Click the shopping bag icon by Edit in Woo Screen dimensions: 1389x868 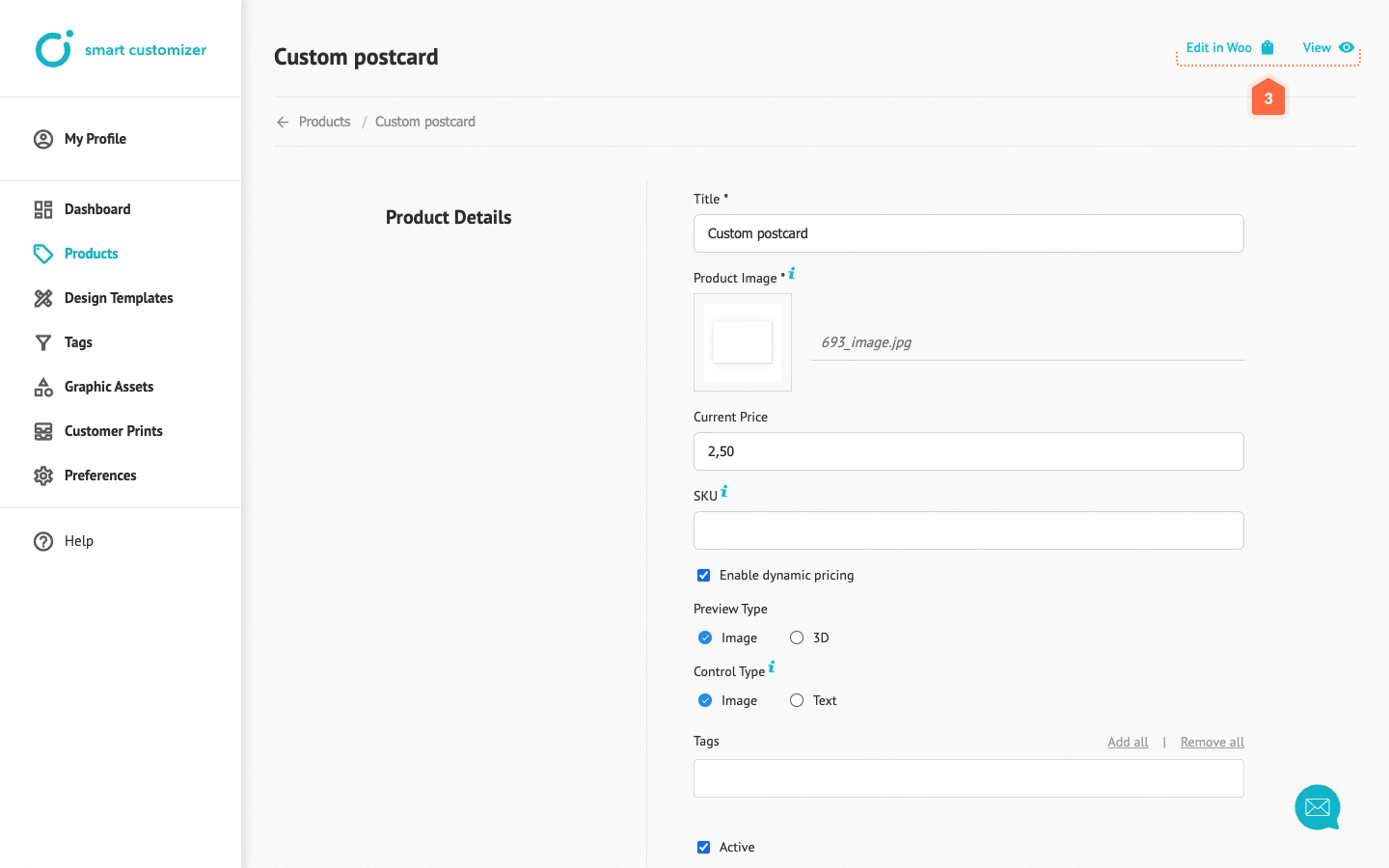[x=1267, y=47]
